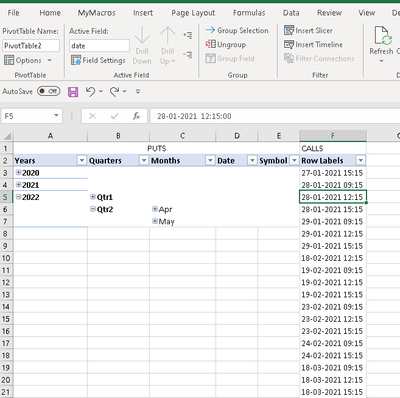
Task: Click Insert Timeline icon
Action: click(289, 44)
